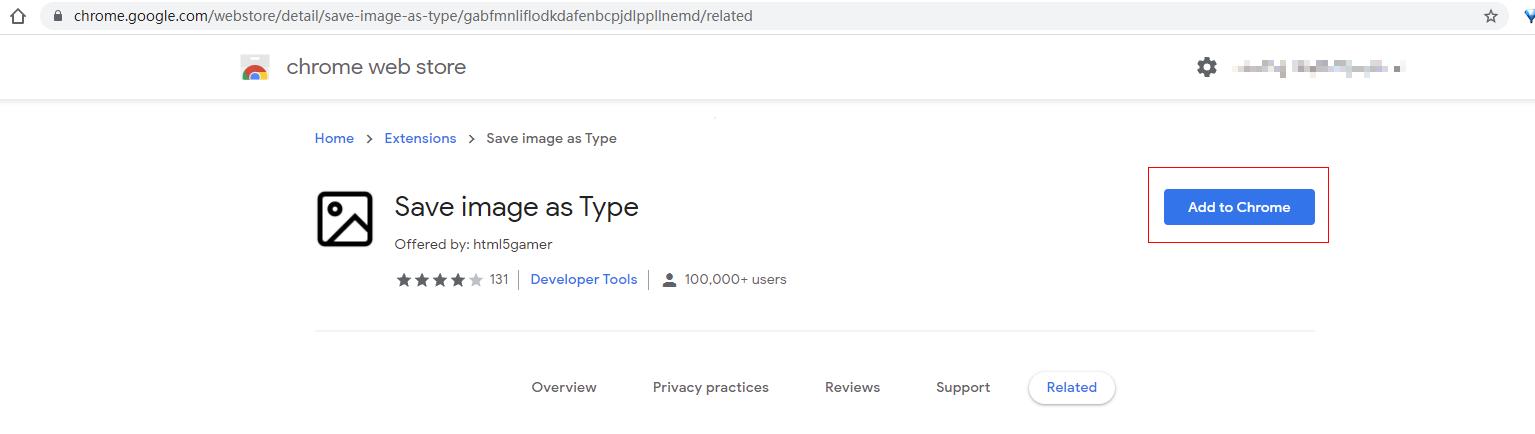Click the Chrome Web Store logo

click(255, 68)
